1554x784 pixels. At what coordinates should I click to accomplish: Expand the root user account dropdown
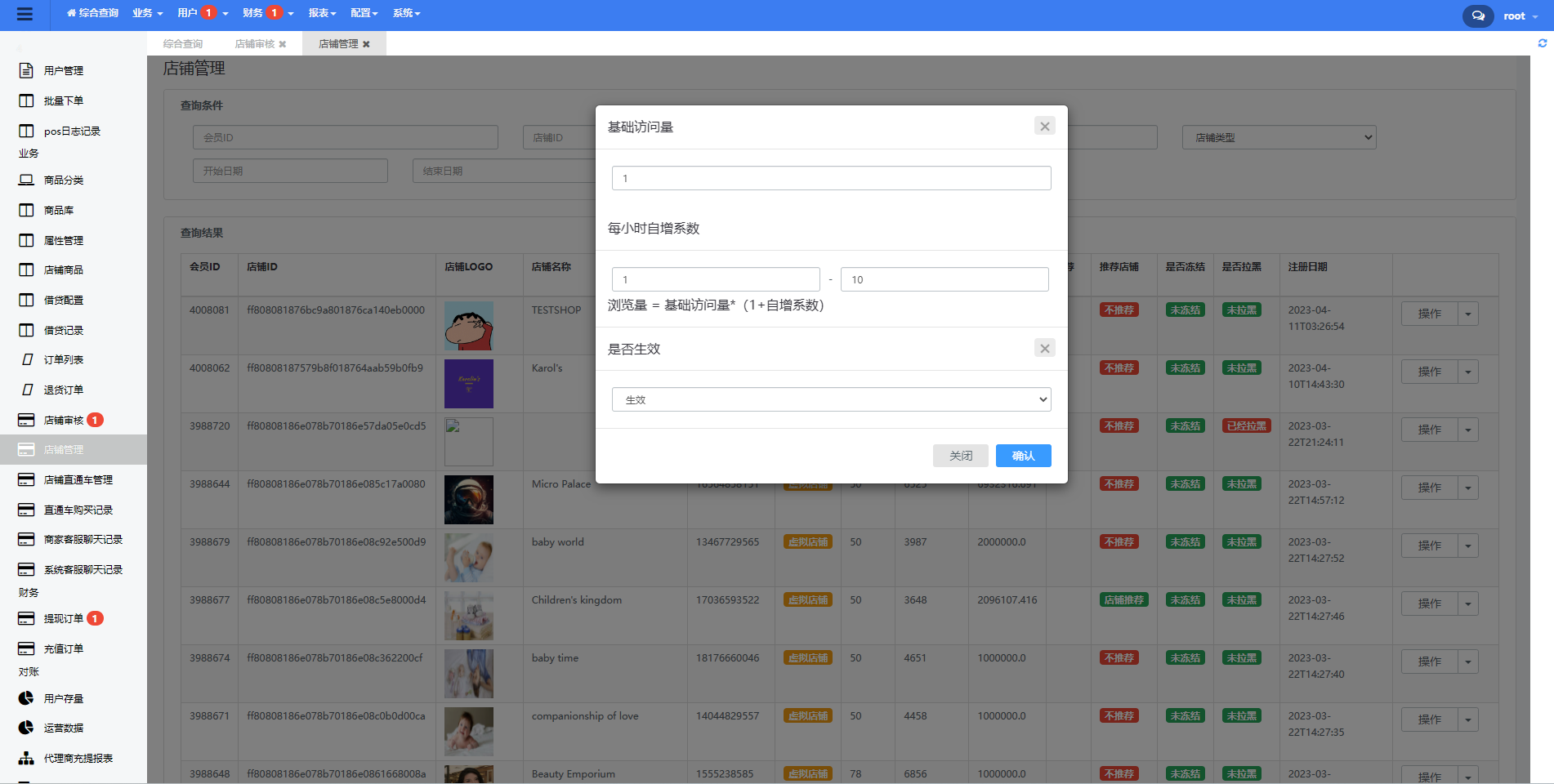point(1520,16)
